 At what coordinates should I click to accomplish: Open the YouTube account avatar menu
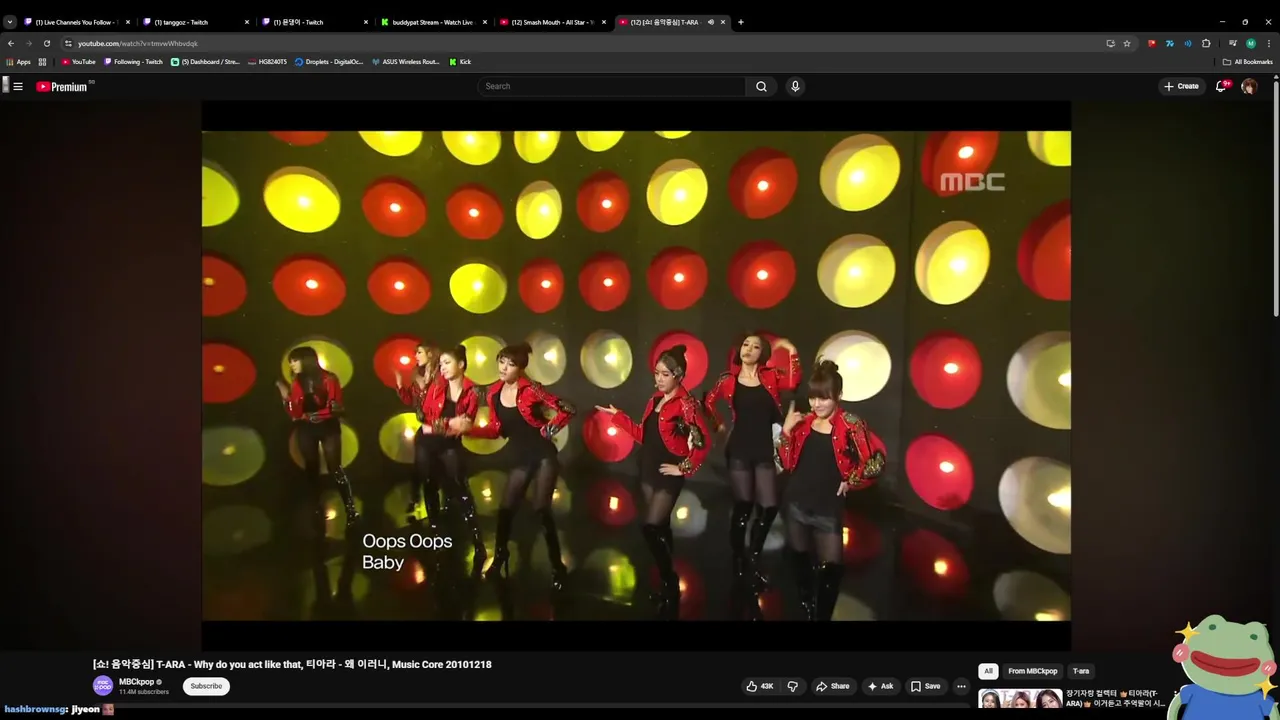(1249, 86)
